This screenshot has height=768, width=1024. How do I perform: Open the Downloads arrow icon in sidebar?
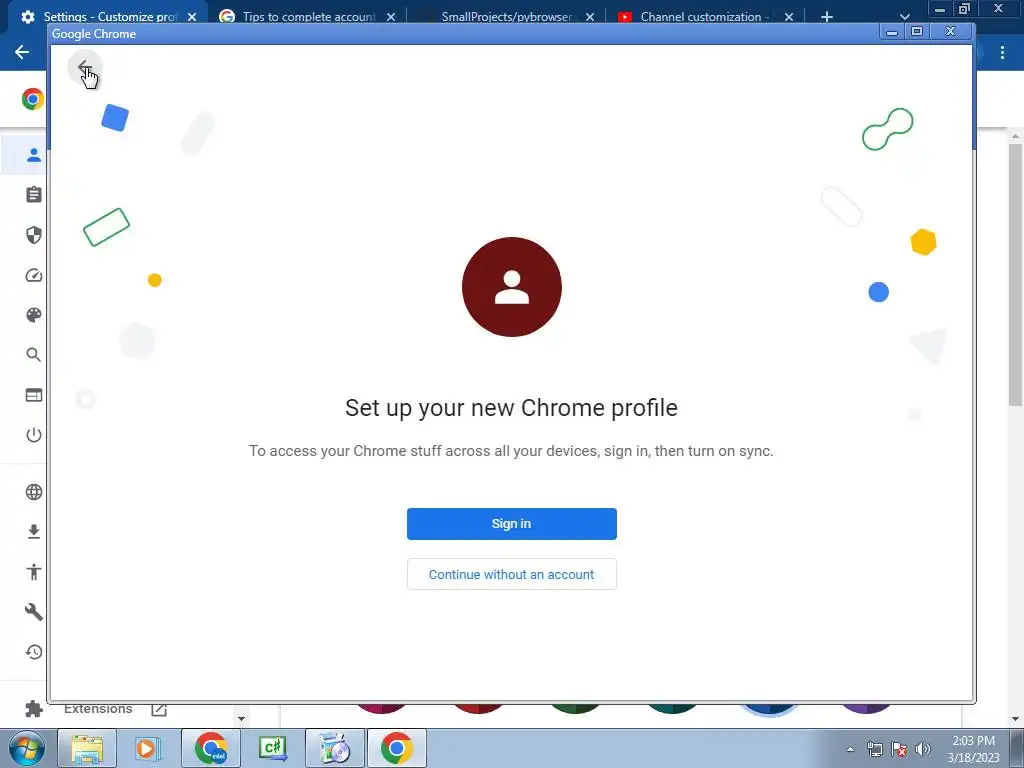pos(33,532)
